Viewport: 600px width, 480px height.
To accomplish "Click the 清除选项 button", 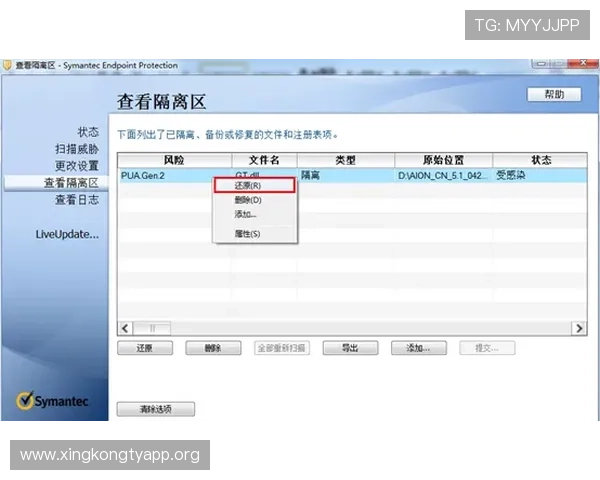I will pyautogui.click(x=155, y=409).
